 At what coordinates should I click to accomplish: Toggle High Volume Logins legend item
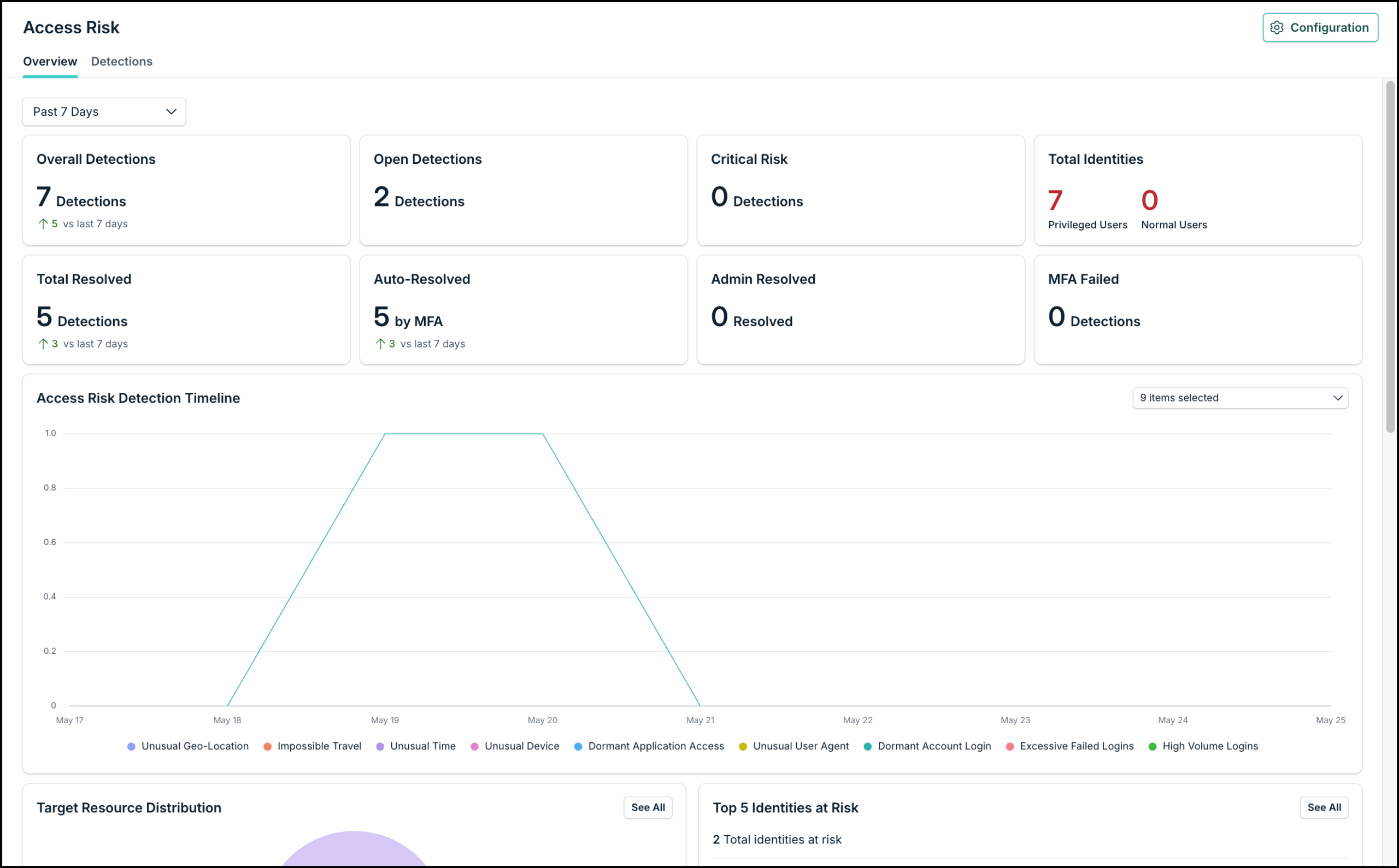tap(1203, 746)
